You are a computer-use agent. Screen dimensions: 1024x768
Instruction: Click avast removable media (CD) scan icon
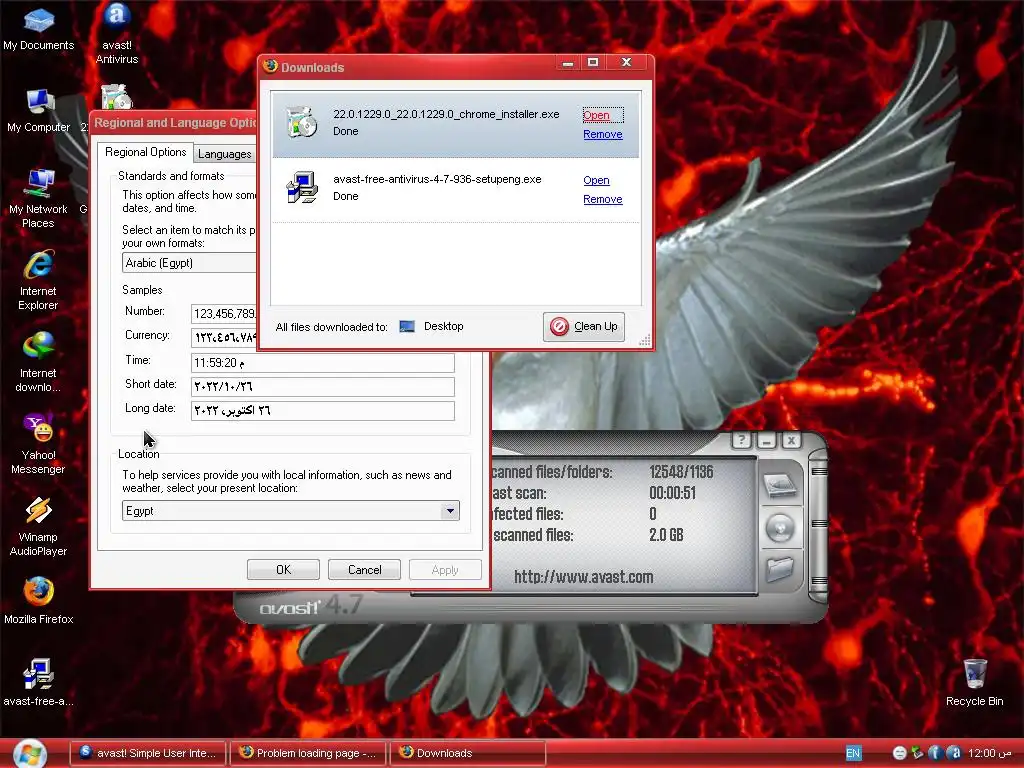click(780, 528)
